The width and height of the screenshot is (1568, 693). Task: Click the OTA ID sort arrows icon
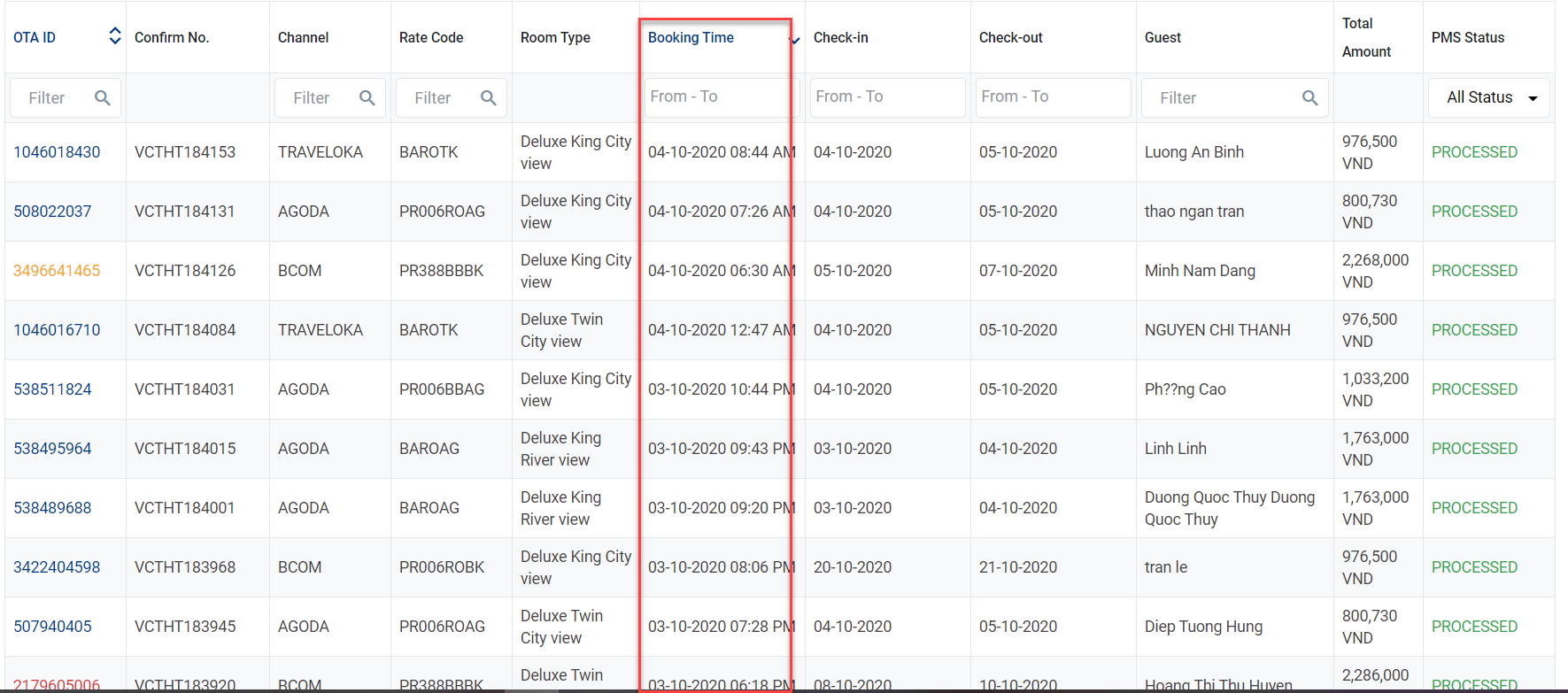(x=115, y=36)
